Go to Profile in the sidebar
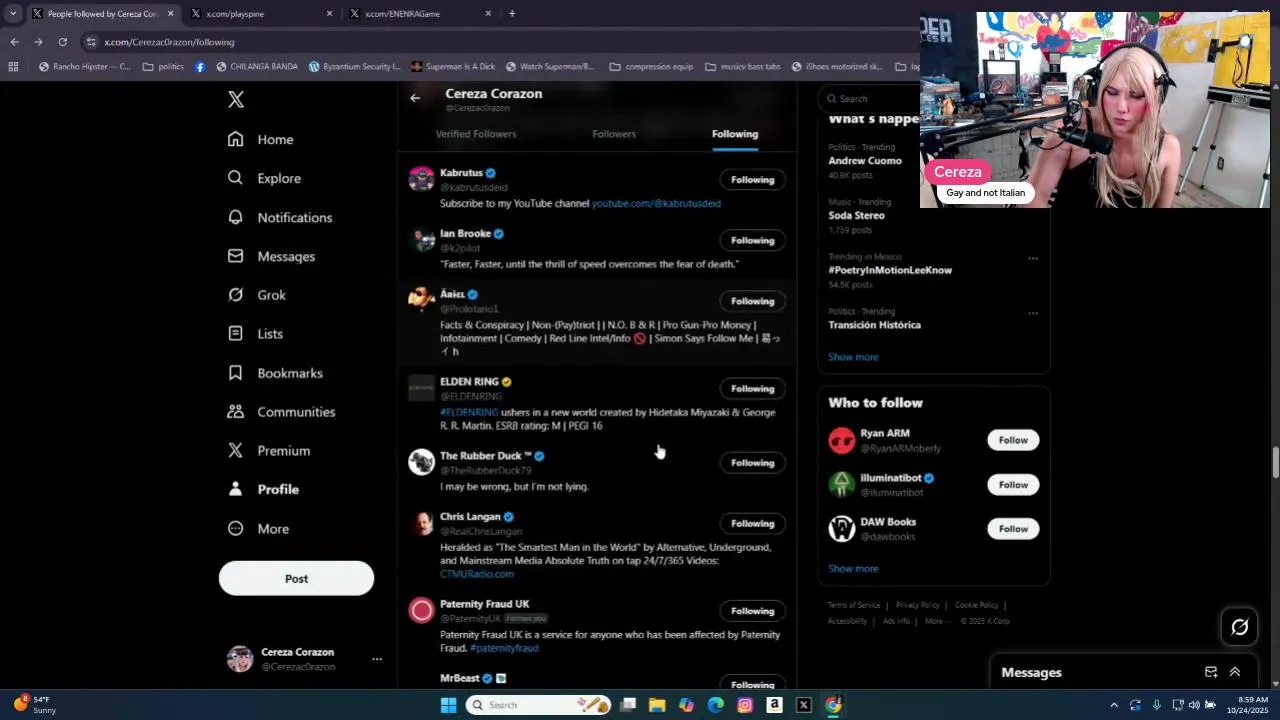The width and height of the screenshot is (1280, 720). pos(263,489)
